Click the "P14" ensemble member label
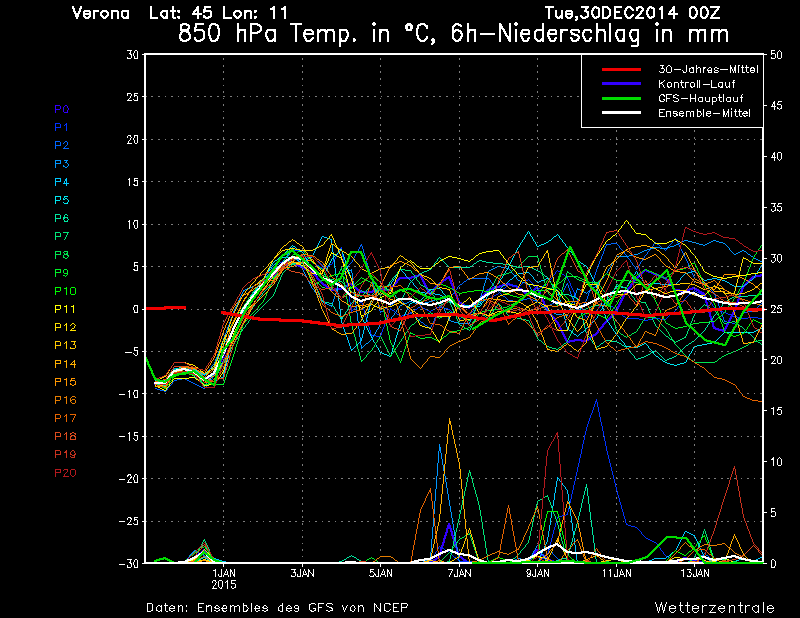The height and width of the screenshot is (618, 800). [x=65, y=364]
